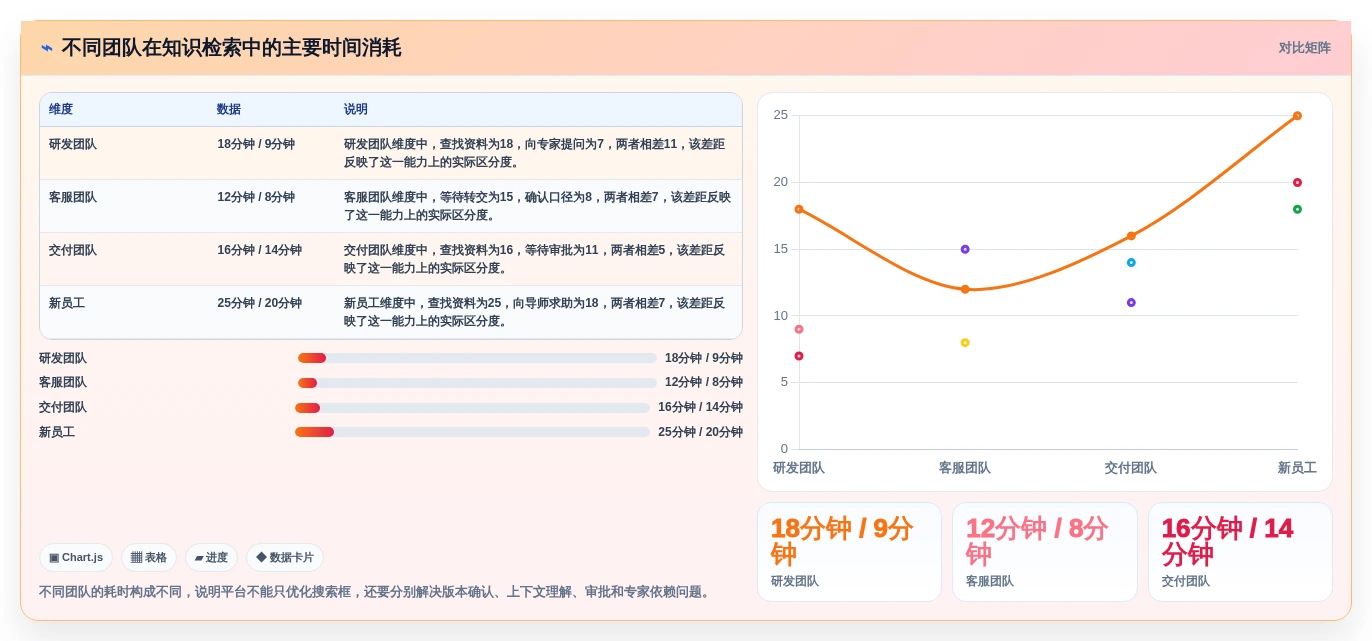Click the table cell 25分钟 / 20分钟
The width and height of the screenshot is (1372, 641).
click(259, 303)
